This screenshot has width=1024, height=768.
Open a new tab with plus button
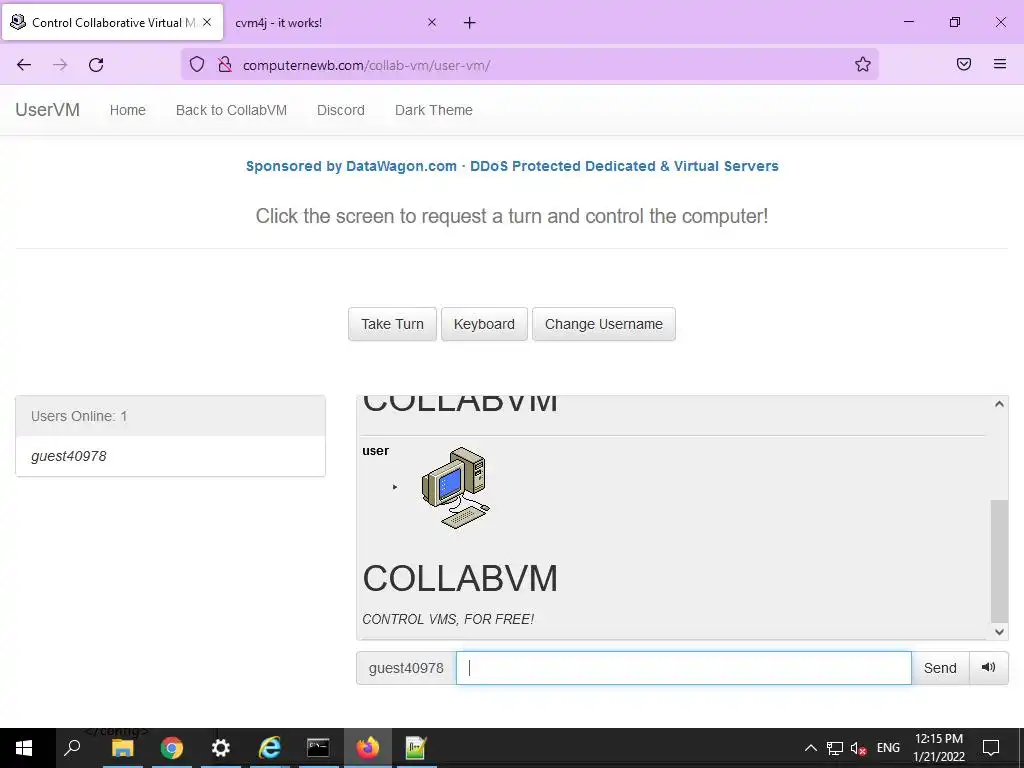[470, 23]
